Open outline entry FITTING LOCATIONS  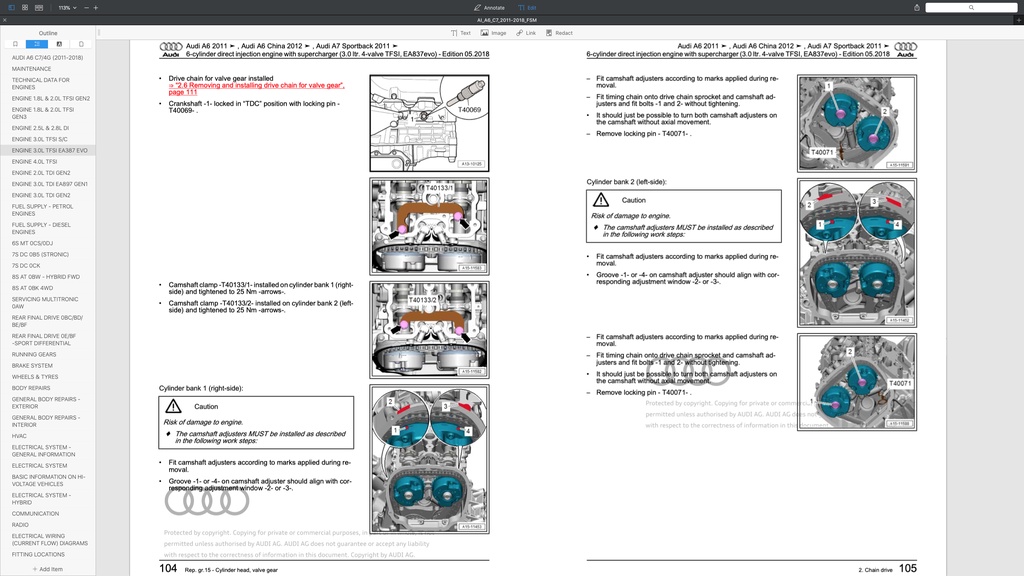pos(38,554)
